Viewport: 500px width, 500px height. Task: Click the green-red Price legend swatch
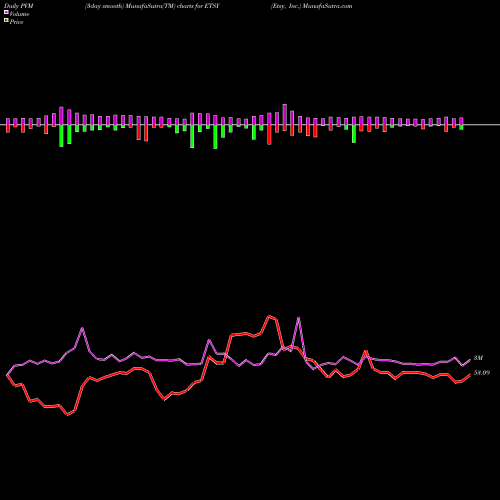6,21
